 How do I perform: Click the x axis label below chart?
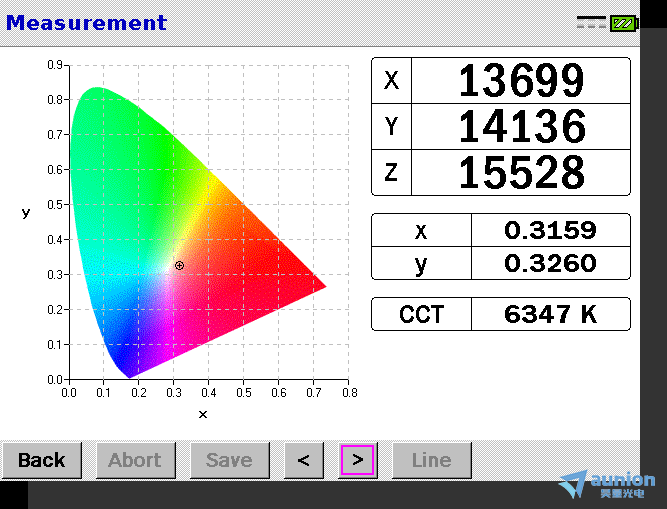203,415
